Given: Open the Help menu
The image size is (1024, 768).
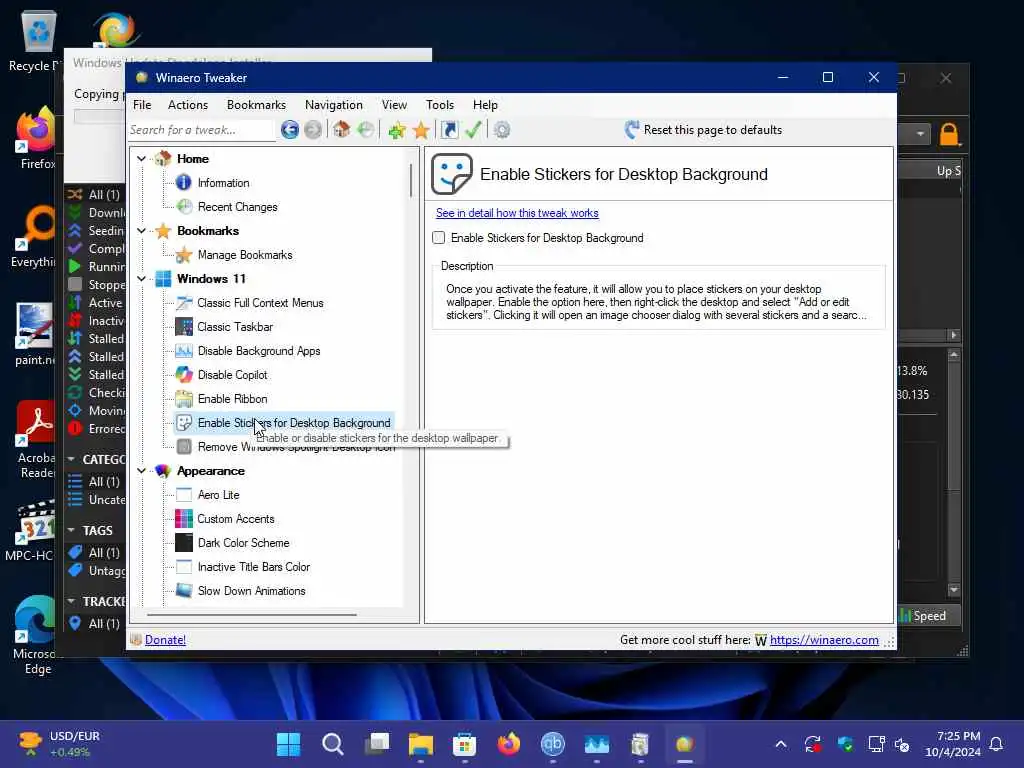Looking at the screenshot, I should point(485,104).
